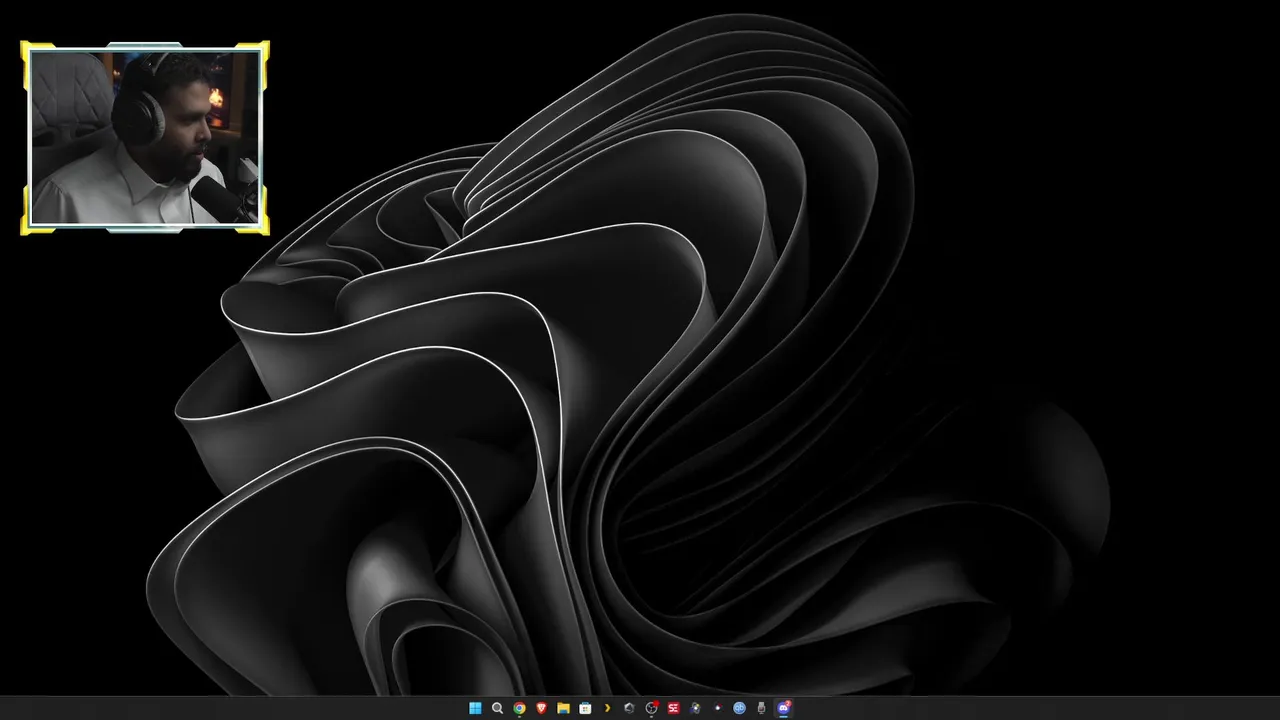Switch to Discord on taskbar
Viewport: 1280px width, 720px height.
point(783,708)
